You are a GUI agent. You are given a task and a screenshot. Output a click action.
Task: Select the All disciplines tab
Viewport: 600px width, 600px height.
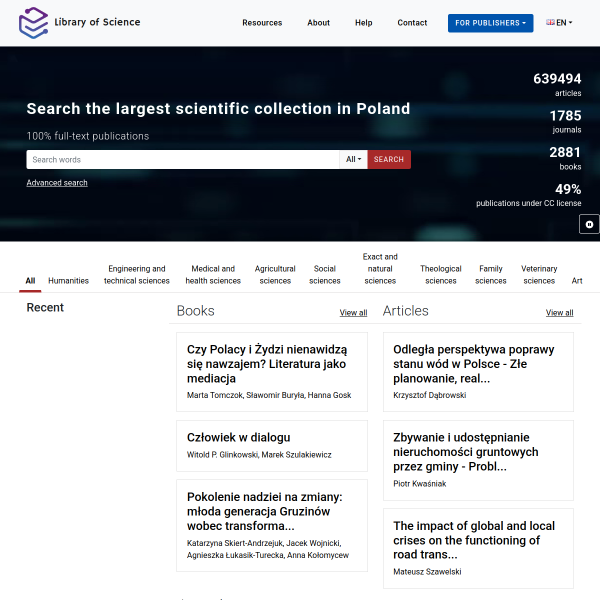pos(30,281)
